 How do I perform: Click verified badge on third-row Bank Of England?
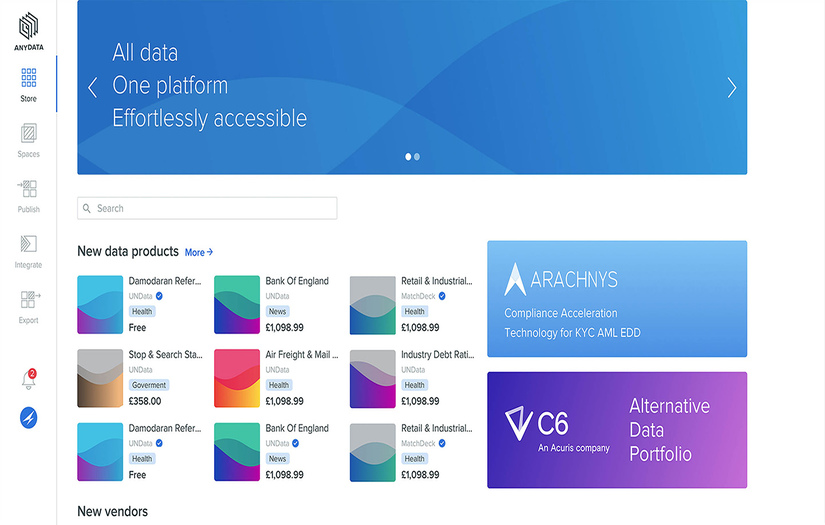pyautogui.click(x=296, y=443)
